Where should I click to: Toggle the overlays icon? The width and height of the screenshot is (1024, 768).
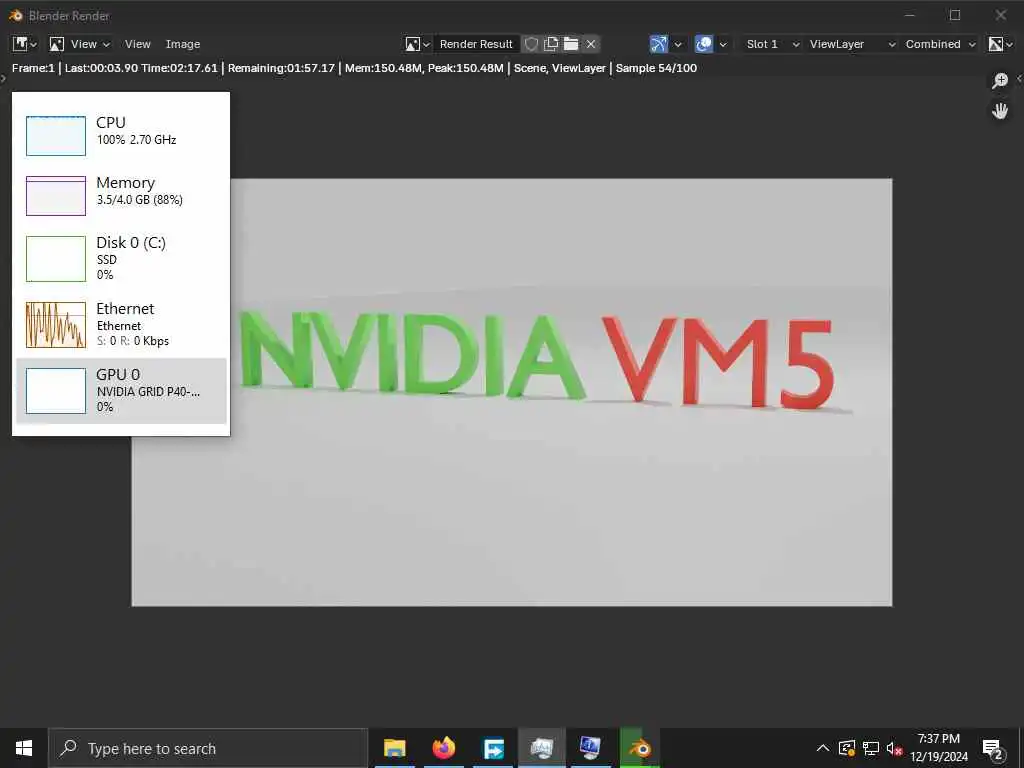click(x=703, y=44)
